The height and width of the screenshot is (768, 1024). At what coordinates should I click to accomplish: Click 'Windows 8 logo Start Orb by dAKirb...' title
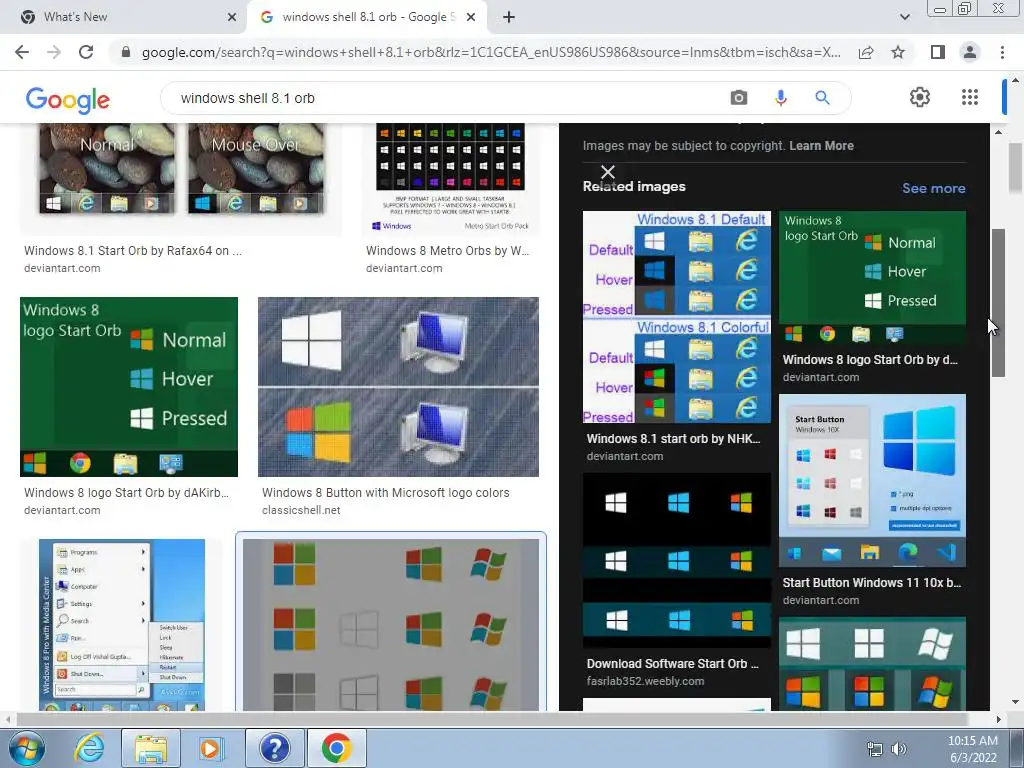pos(127,492)
